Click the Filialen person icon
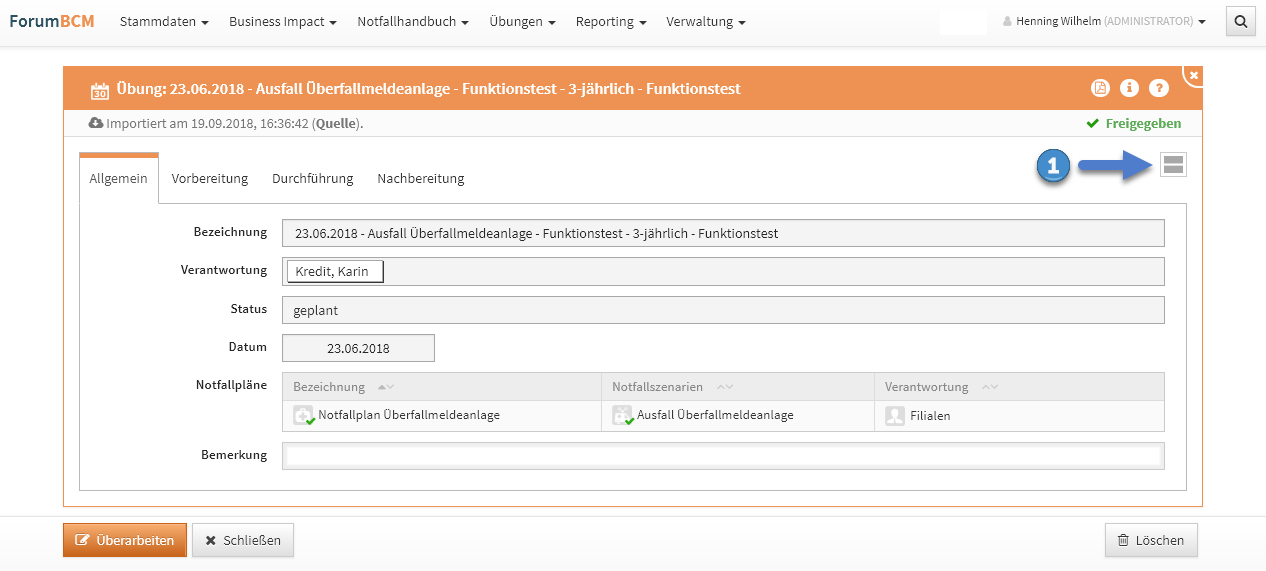1266x571 pixels. click(894, 415)
